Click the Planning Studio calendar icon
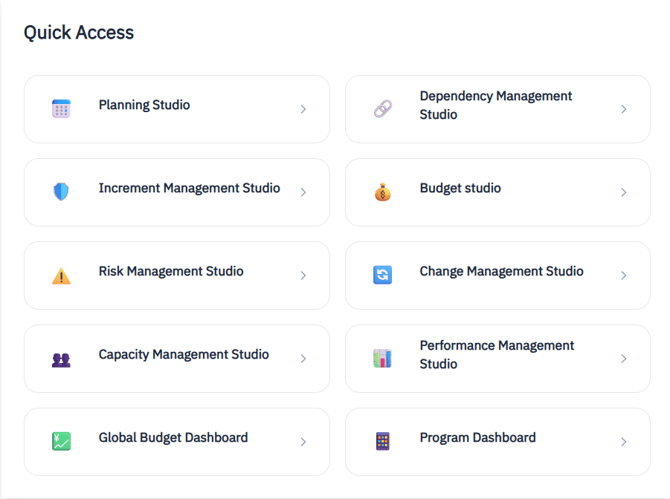The image size is (670, 499). click(x=61, y=109)
